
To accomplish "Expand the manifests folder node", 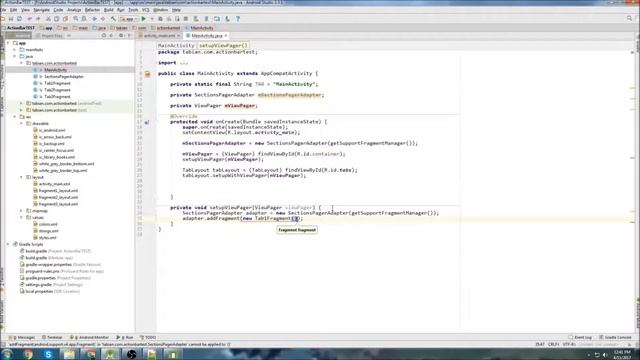I will 15,50.
